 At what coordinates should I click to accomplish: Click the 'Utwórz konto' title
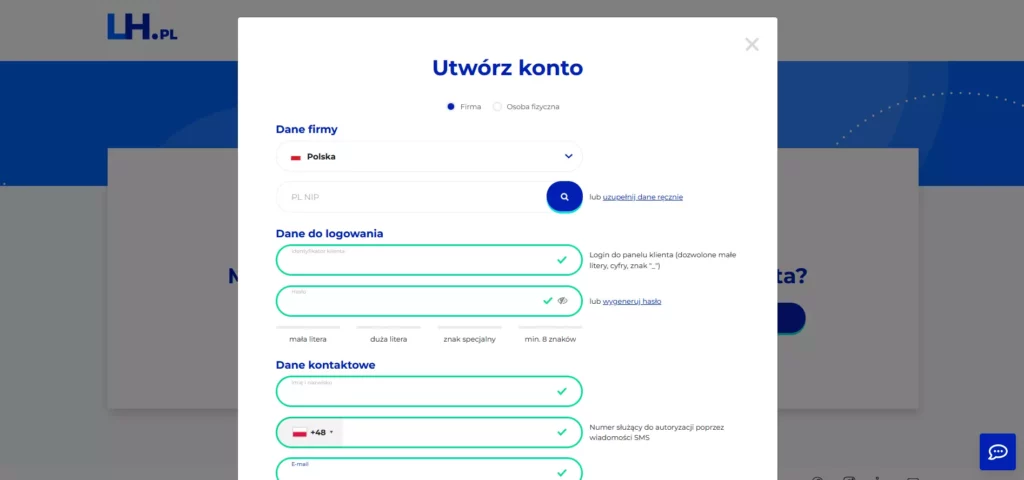pos(507,67)
